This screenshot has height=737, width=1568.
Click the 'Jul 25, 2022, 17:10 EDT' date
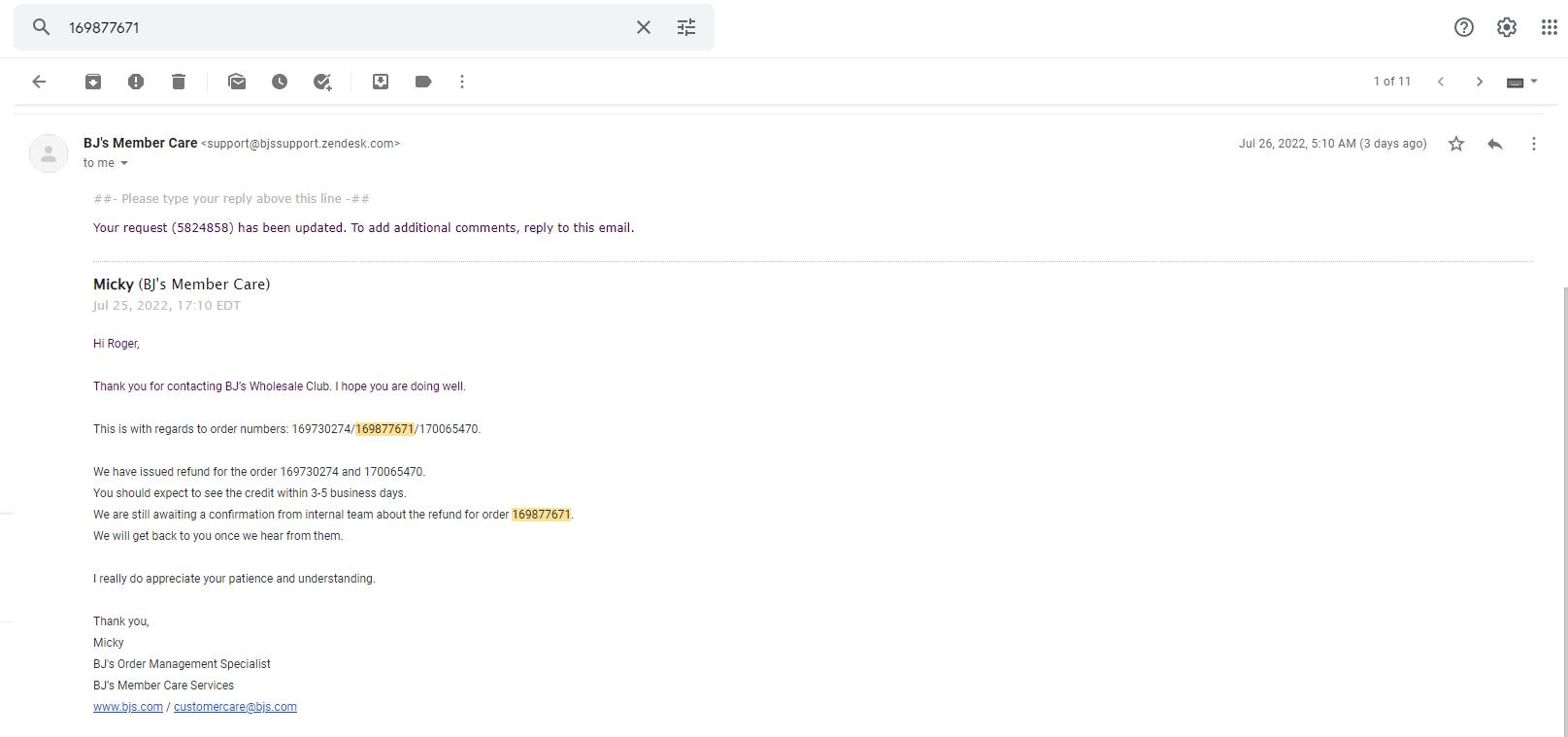[x=167, y=305]
